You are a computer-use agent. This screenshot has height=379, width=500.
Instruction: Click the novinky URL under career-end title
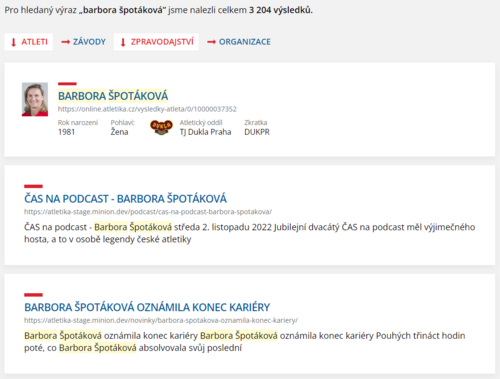pos(161,320)
